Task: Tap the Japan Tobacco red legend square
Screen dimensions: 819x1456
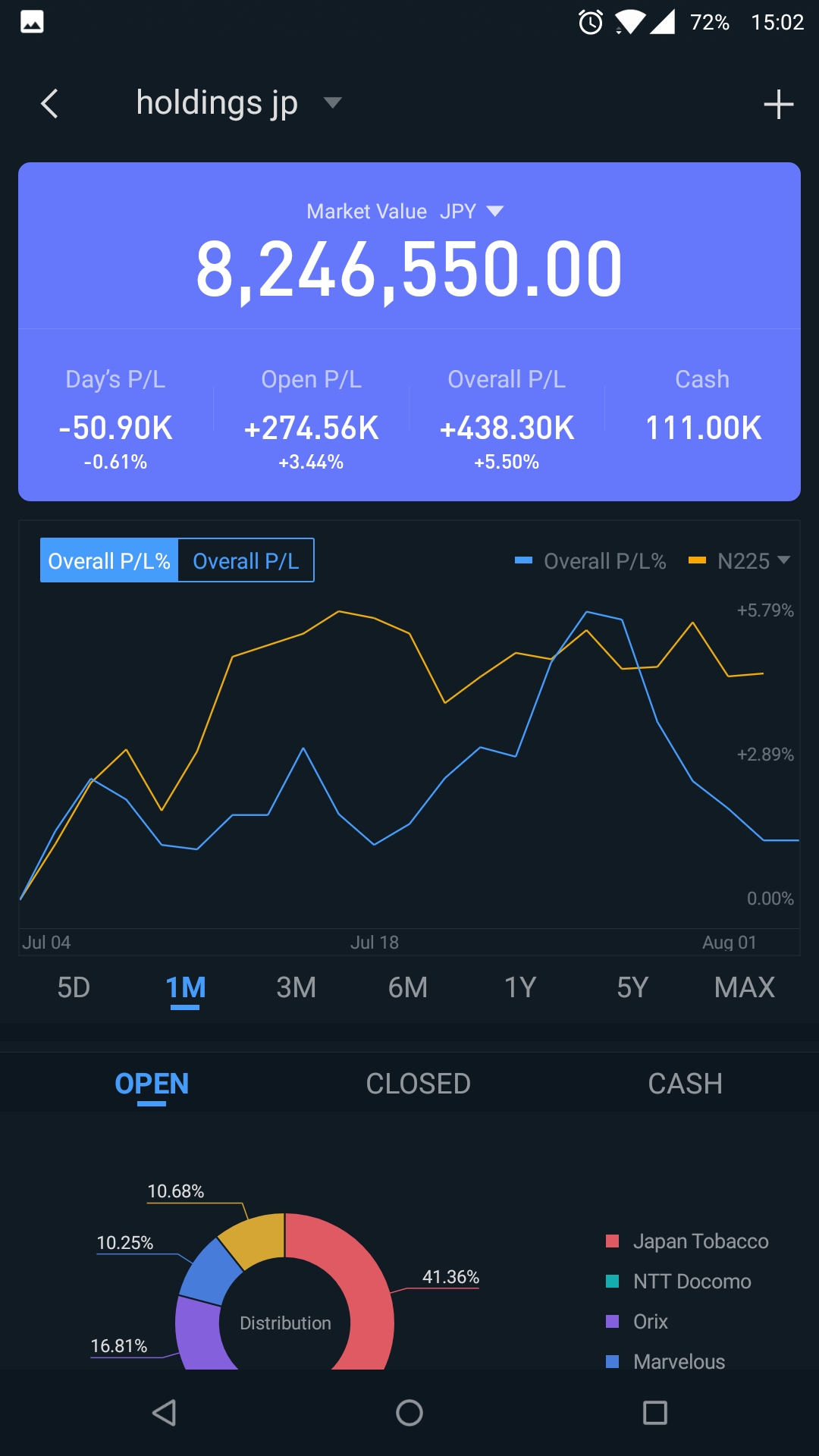Action: (x=613, y=1241)
